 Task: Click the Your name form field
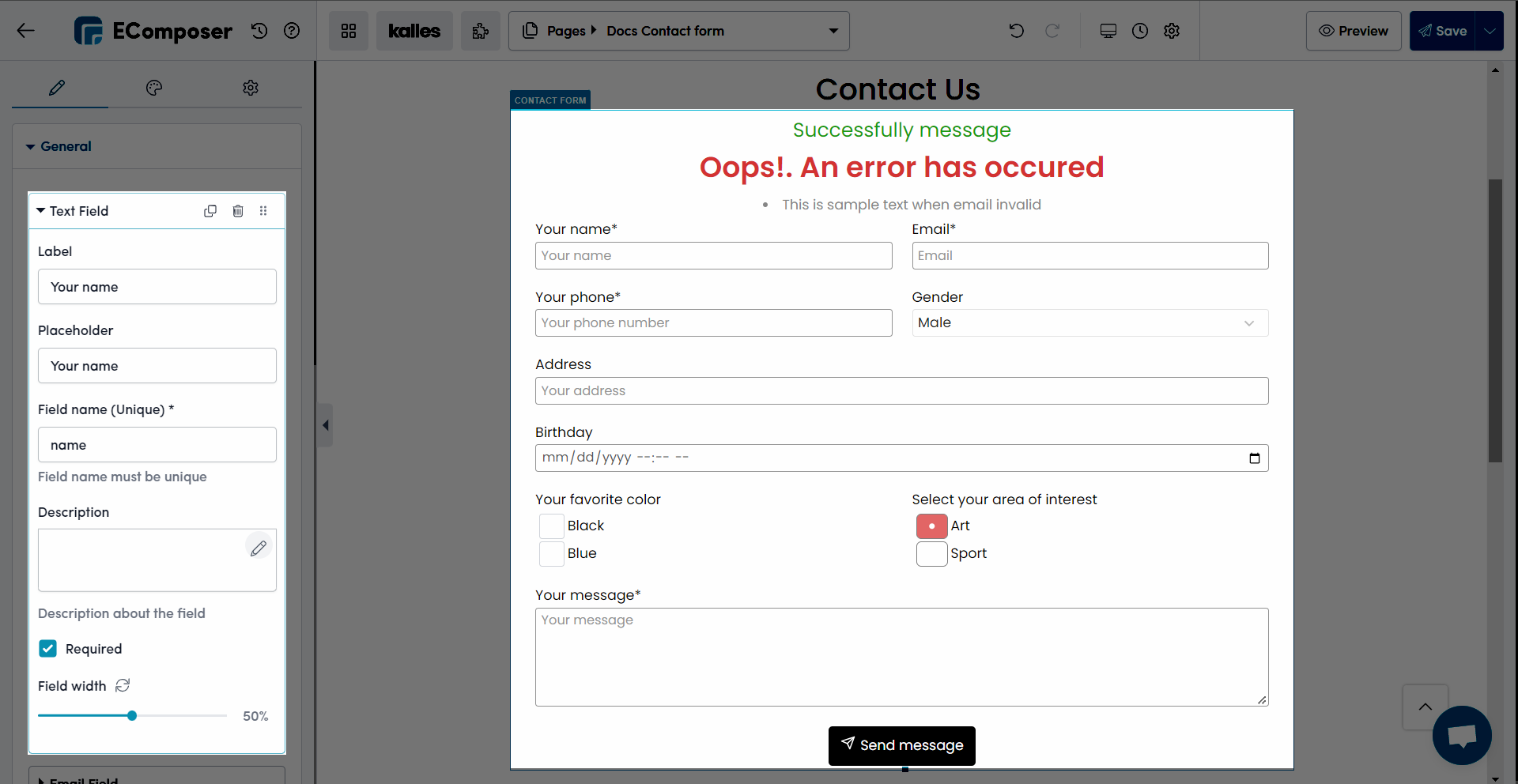tap(714, 256)
